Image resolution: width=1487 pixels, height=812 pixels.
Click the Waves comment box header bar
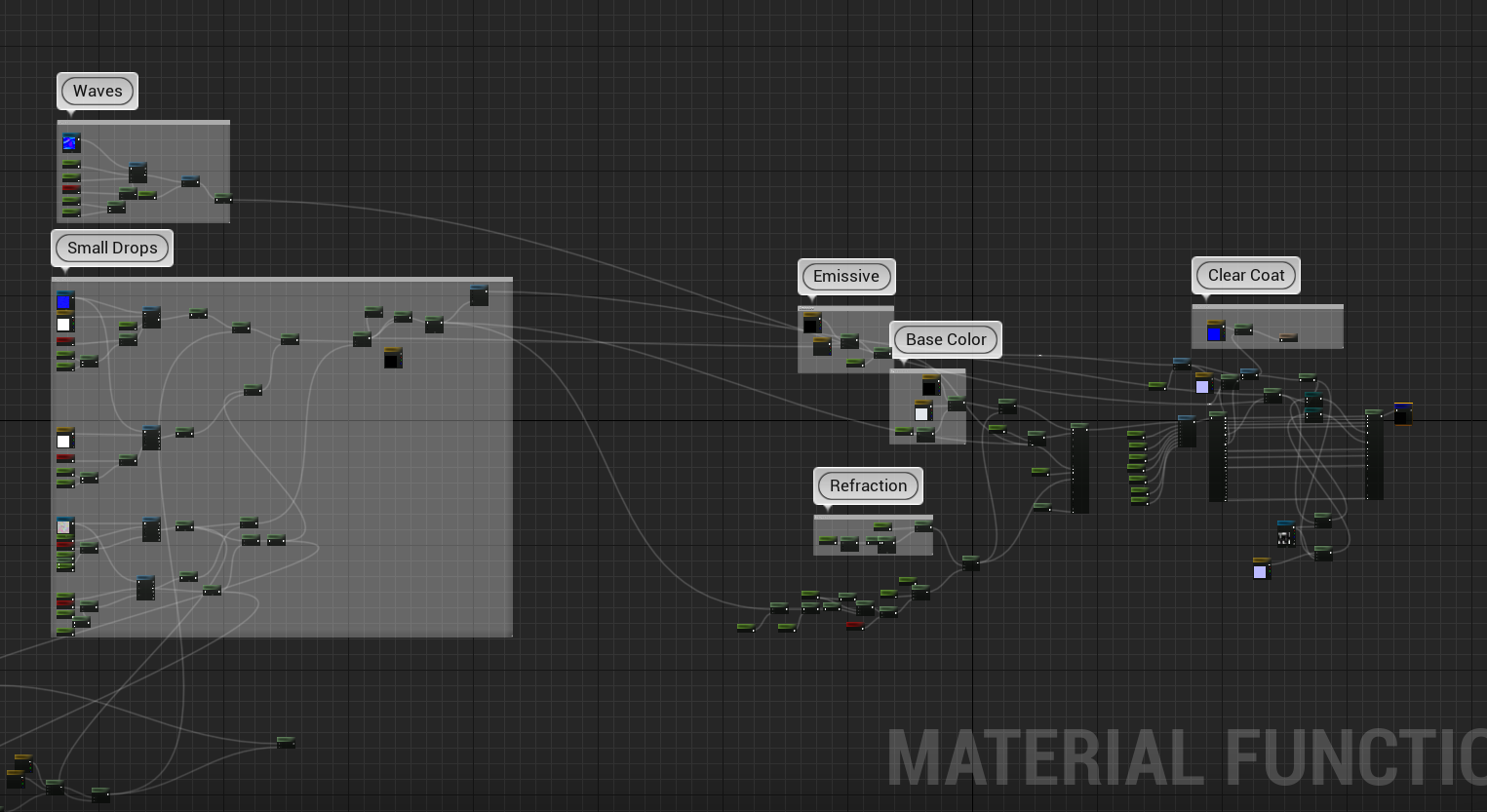pyautogui.click(x=143, y=123)
